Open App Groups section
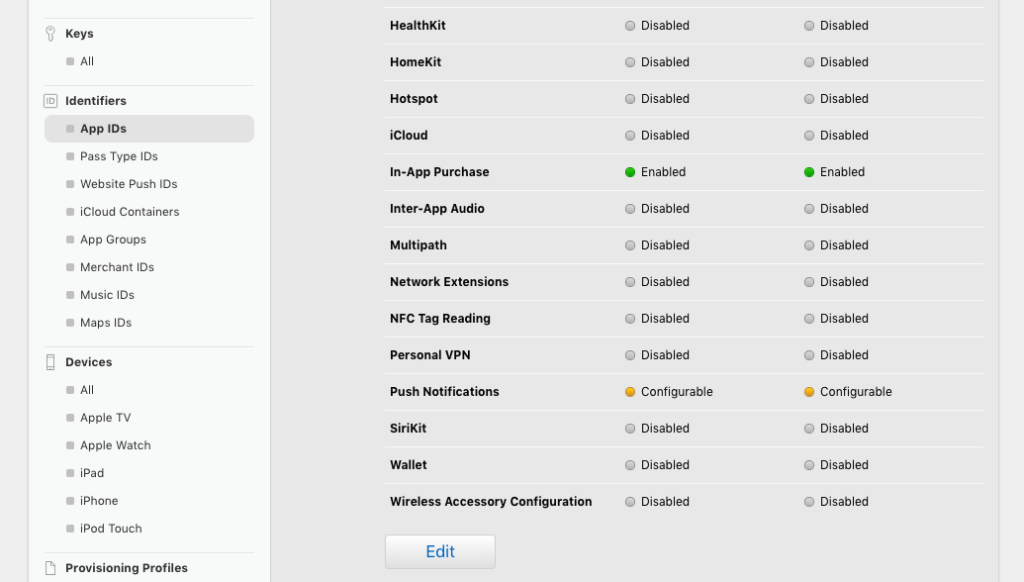The width and height of the screenshot is (1024, 582). (x=113, y=240)
